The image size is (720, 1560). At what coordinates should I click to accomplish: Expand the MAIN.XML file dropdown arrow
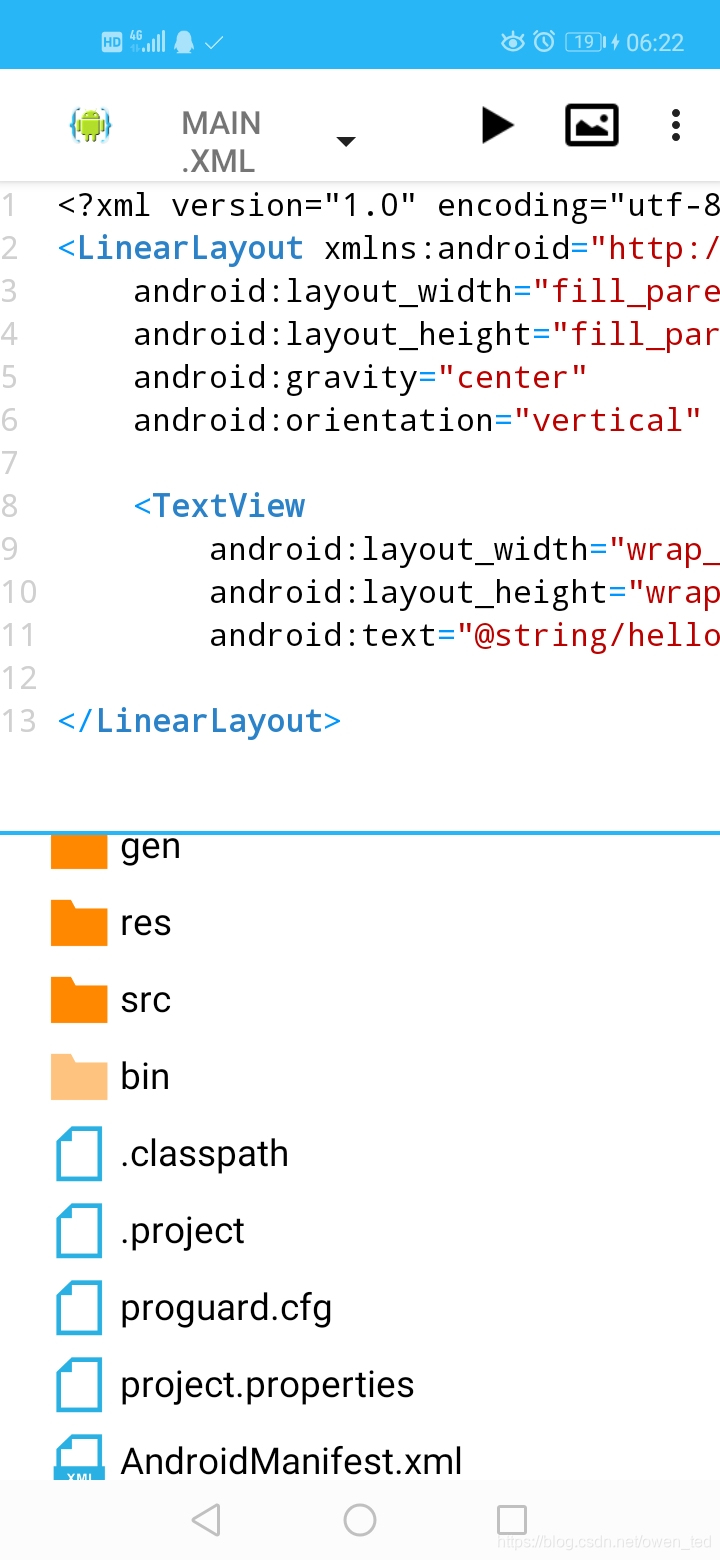346,142
